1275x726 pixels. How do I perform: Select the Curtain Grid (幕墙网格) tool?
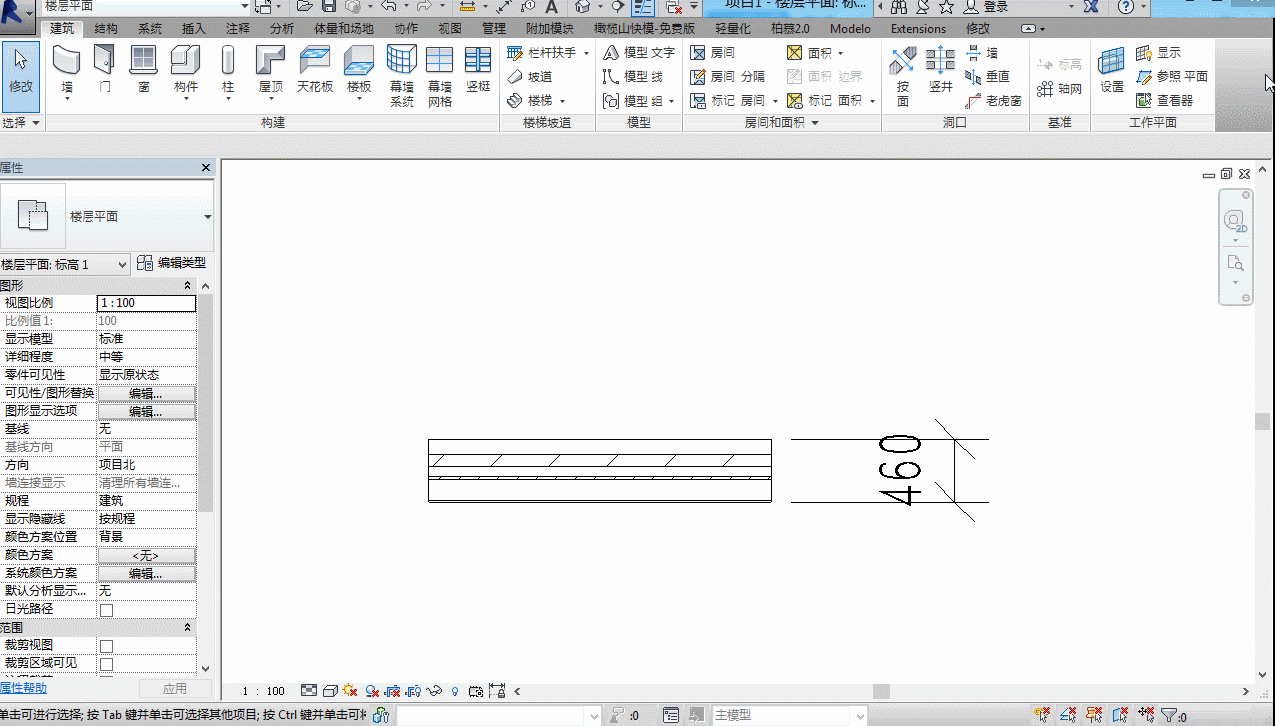(x=440, y=75)
